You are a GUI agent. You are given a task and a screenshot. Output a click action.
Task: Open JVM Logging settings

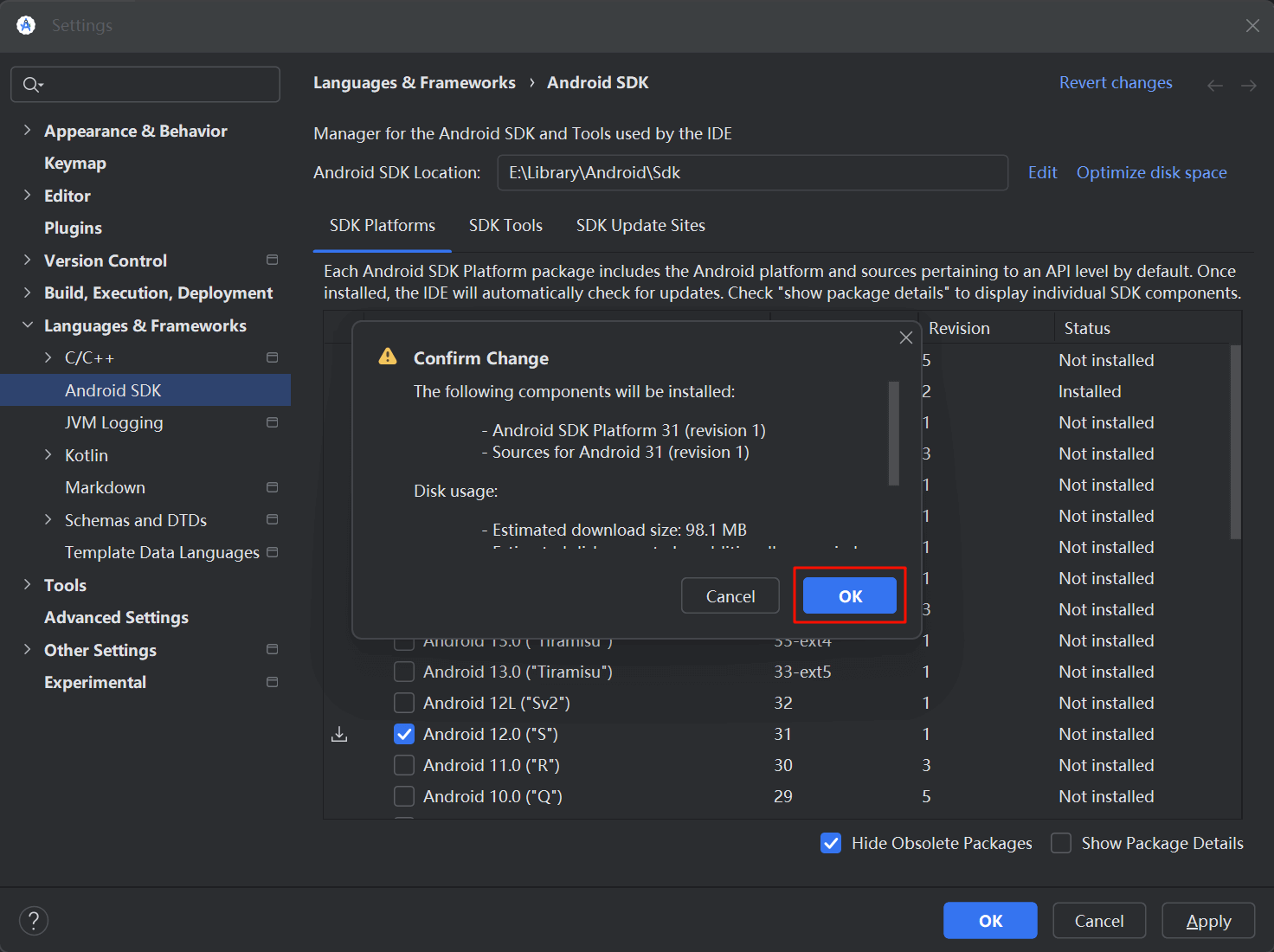pyautogui.click(x=113, y=423)
